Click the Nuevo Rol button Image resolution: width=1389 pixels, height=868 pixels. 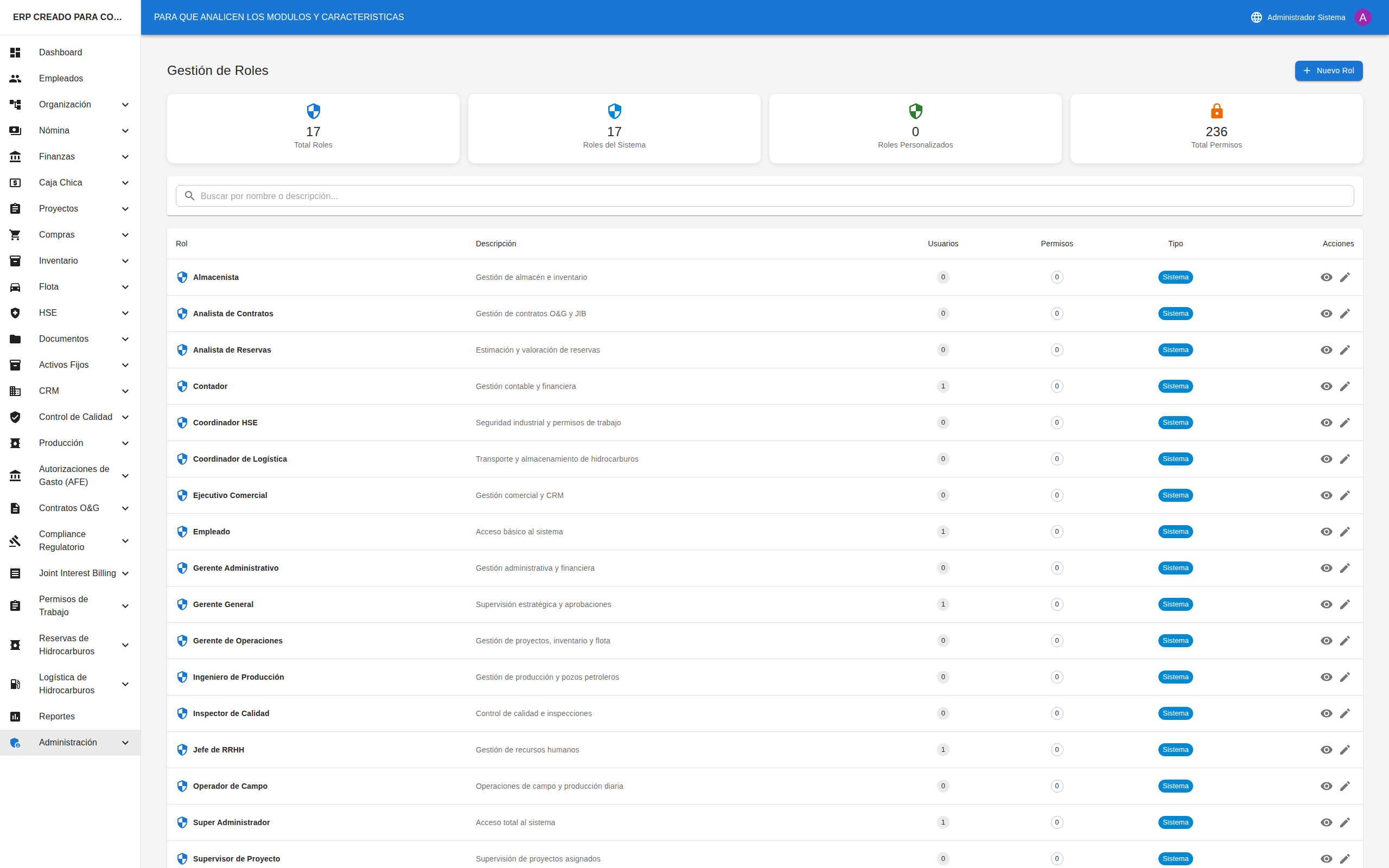(1328, 71)
